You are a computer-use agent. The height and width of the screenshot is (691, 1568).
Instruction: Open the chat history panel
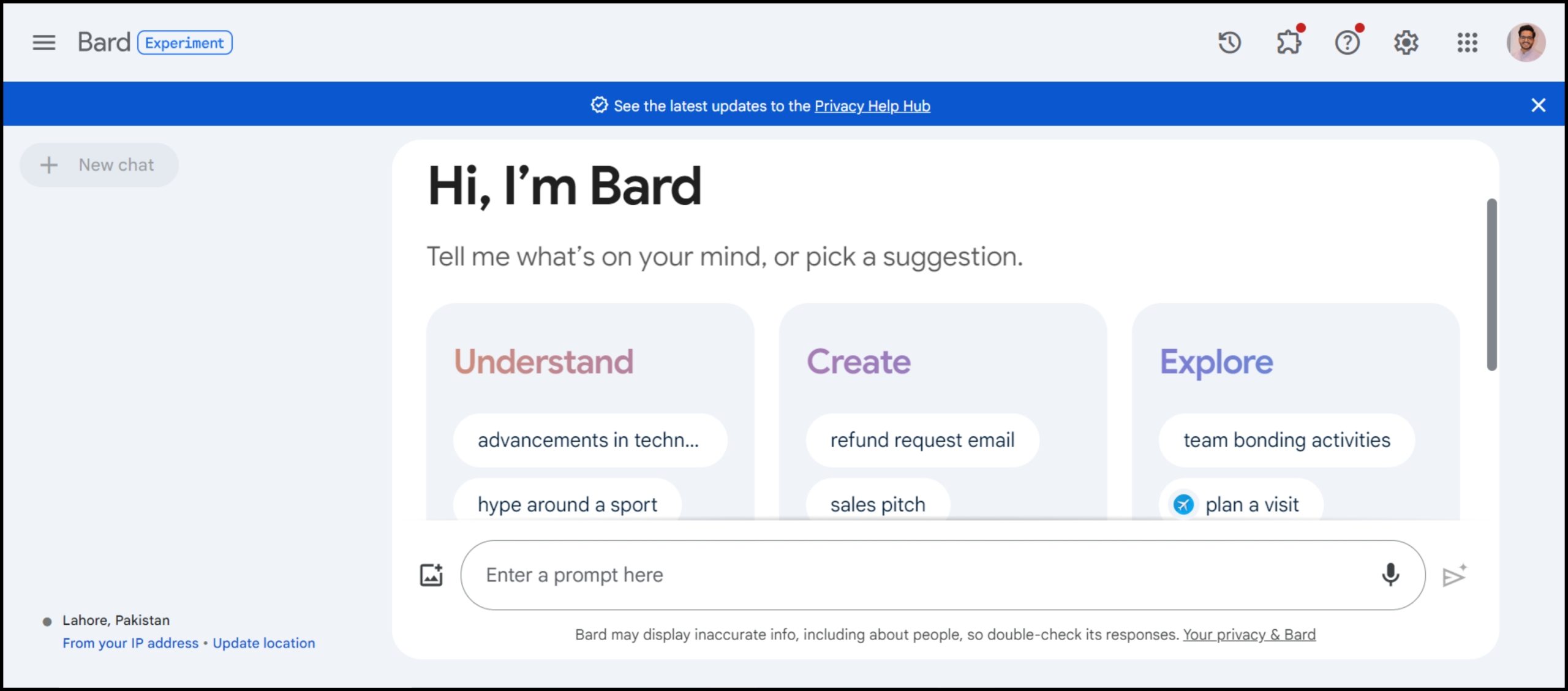(x=1229, y=42)
